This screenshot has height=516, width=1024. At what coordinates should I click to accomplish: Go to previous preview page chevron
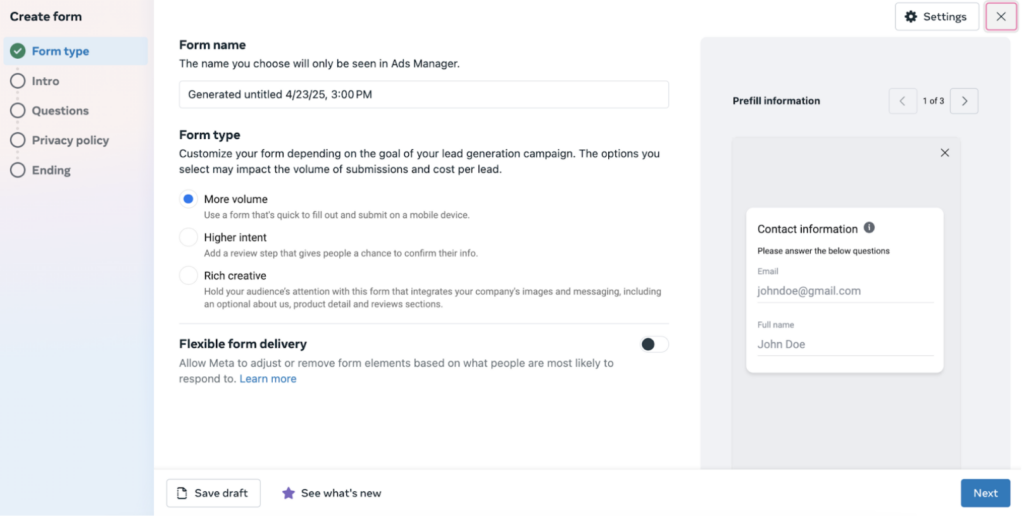tap(903, 101)
